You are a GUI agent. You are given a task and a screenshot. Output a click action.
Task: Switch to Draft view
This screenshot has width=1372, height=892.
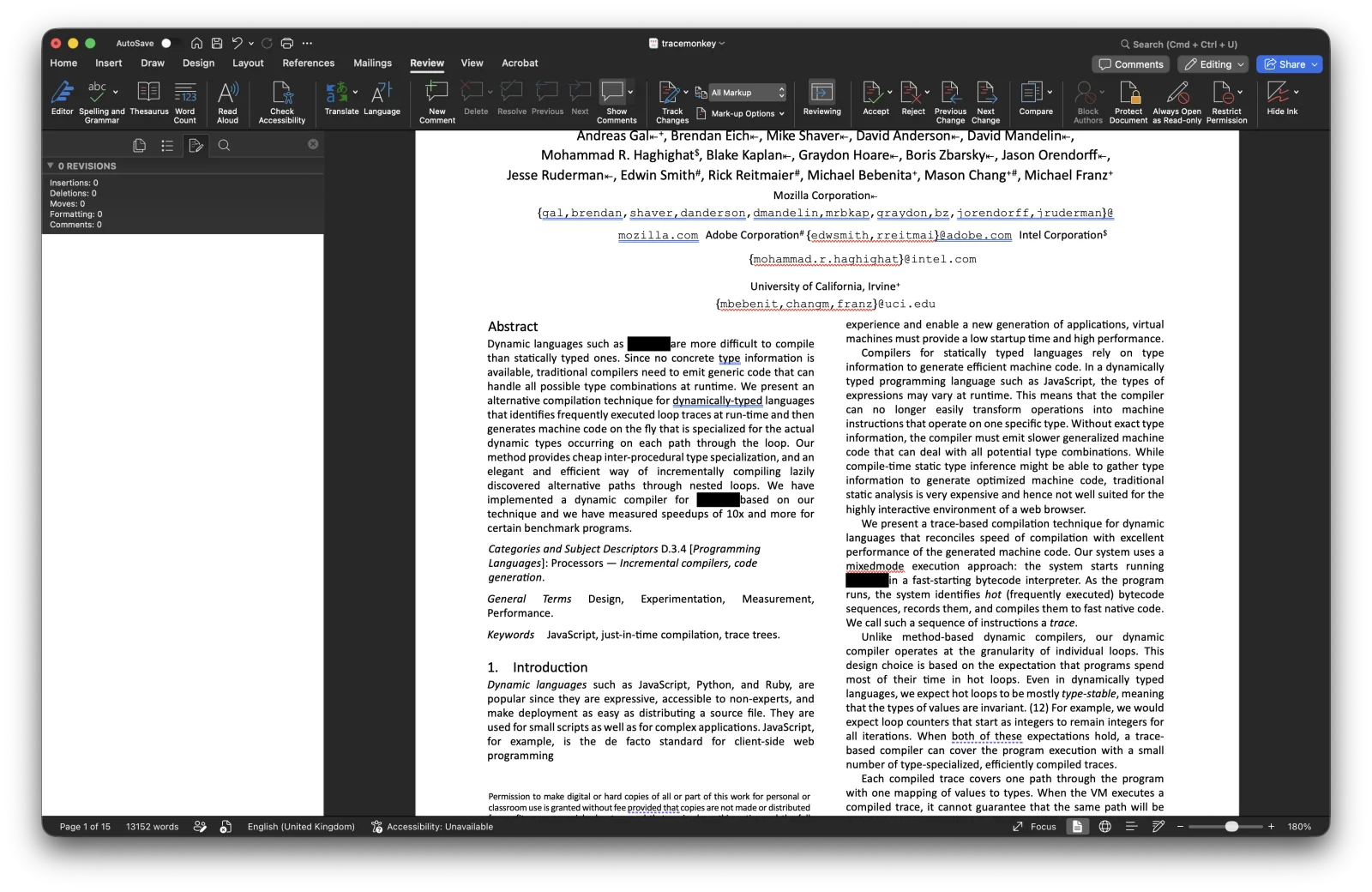click(1158, 827)
